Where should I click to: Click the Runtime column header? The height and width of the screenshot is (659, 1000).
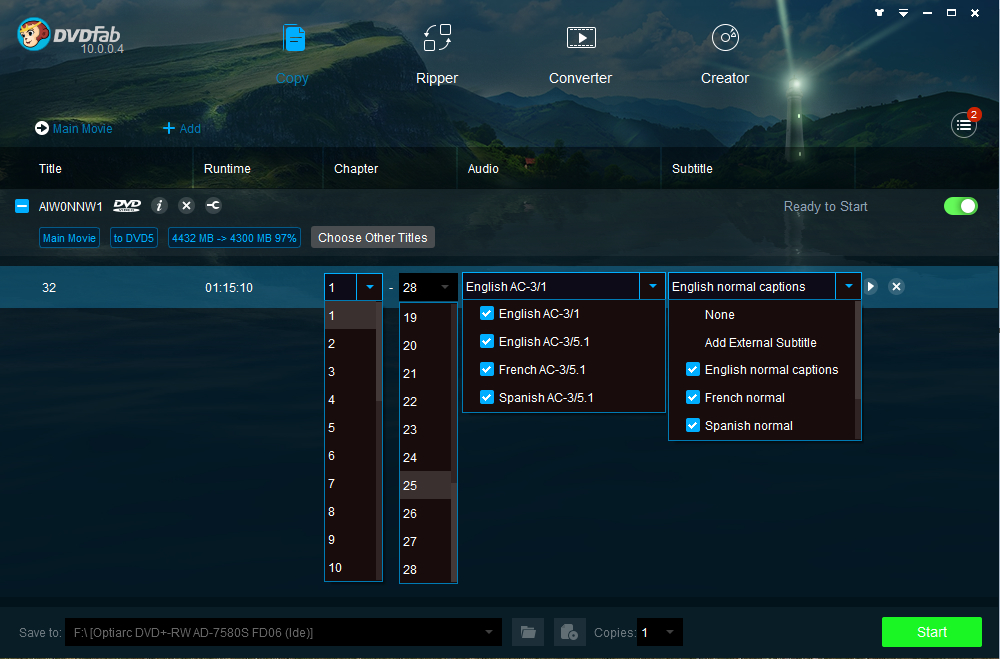(x=227, y=168)
